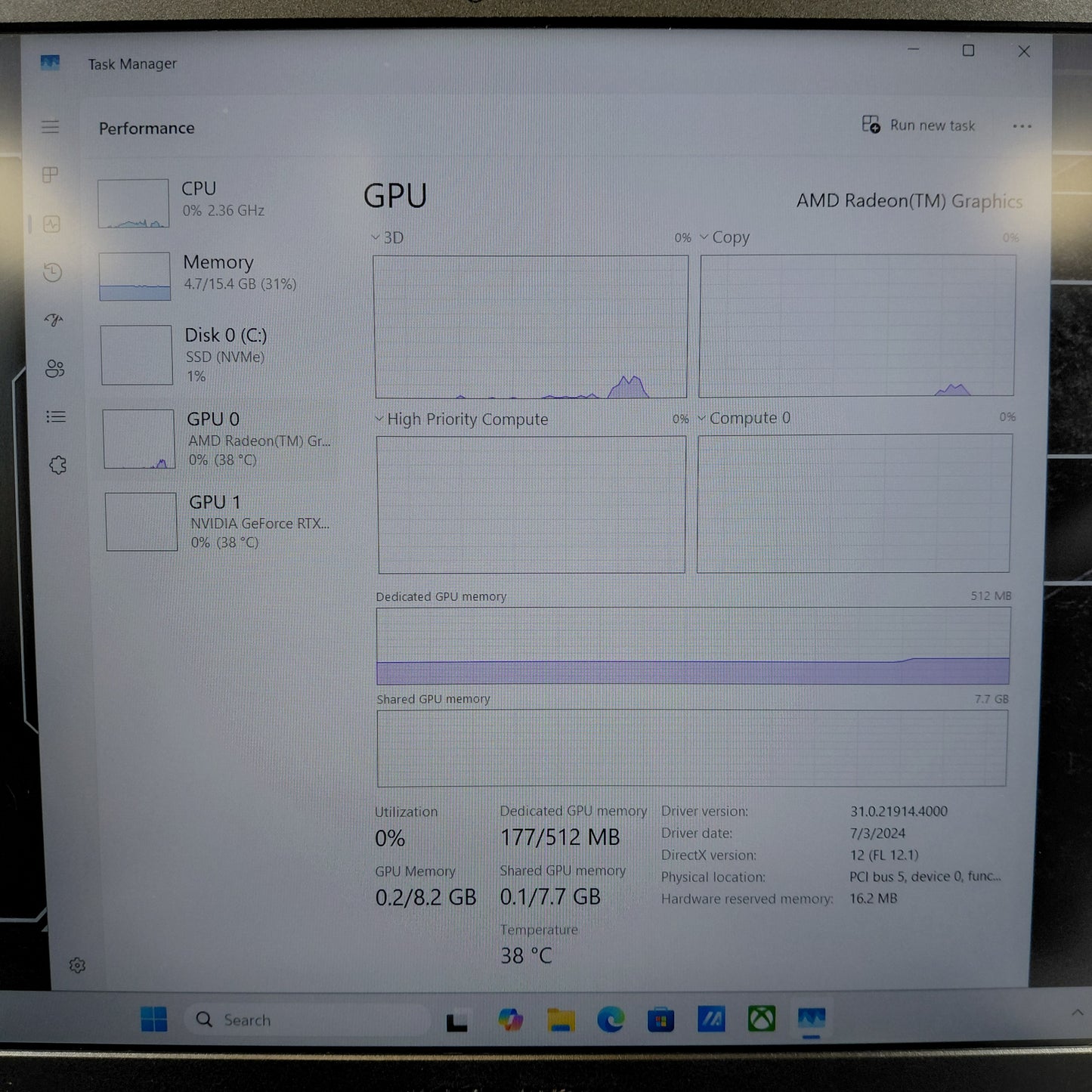This screenshot has height=1092, width=1092.
Task: Click the Windows Start button
Action: click(155, 1019)
